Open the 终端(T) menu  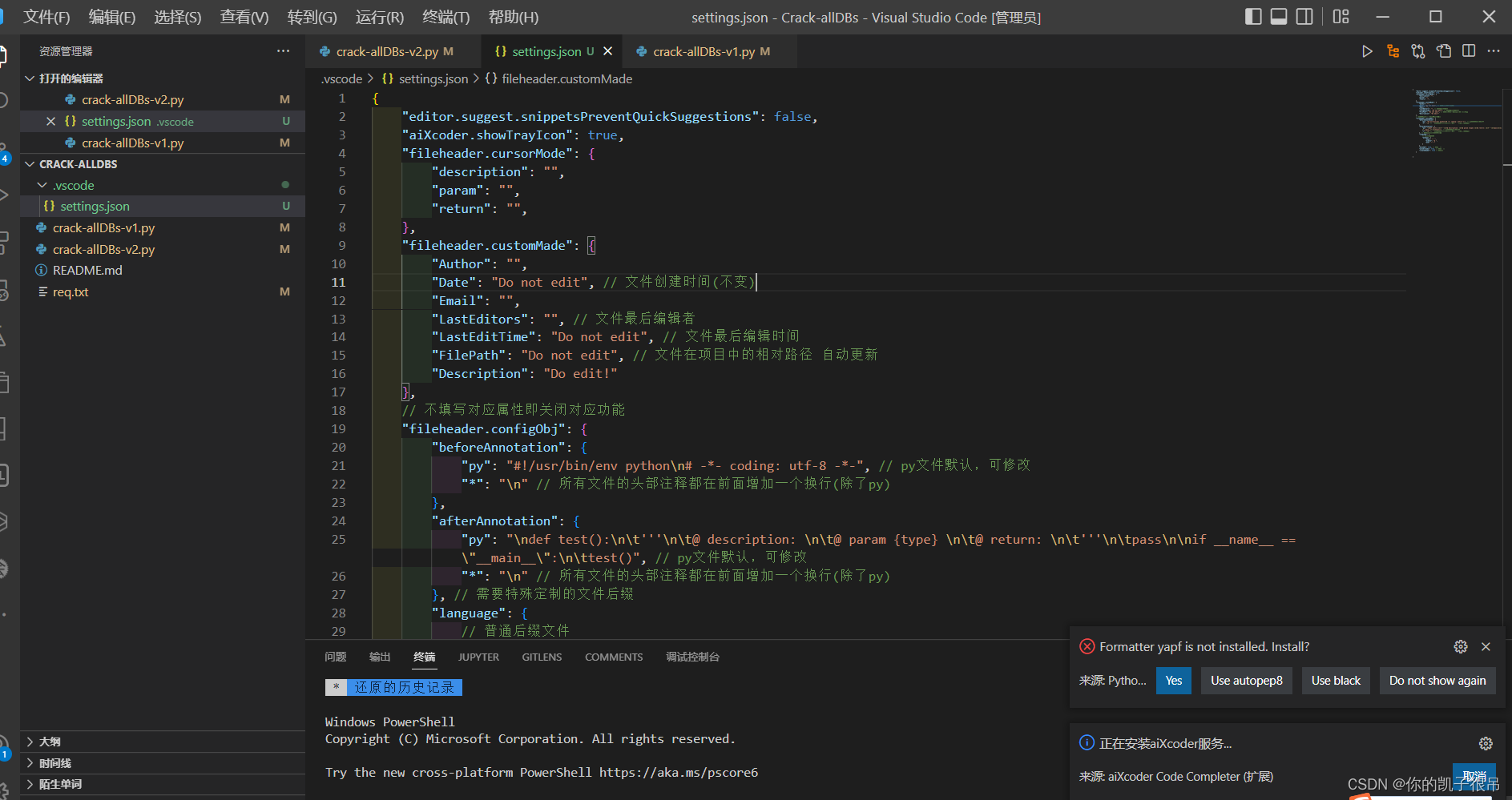point(446,17)
